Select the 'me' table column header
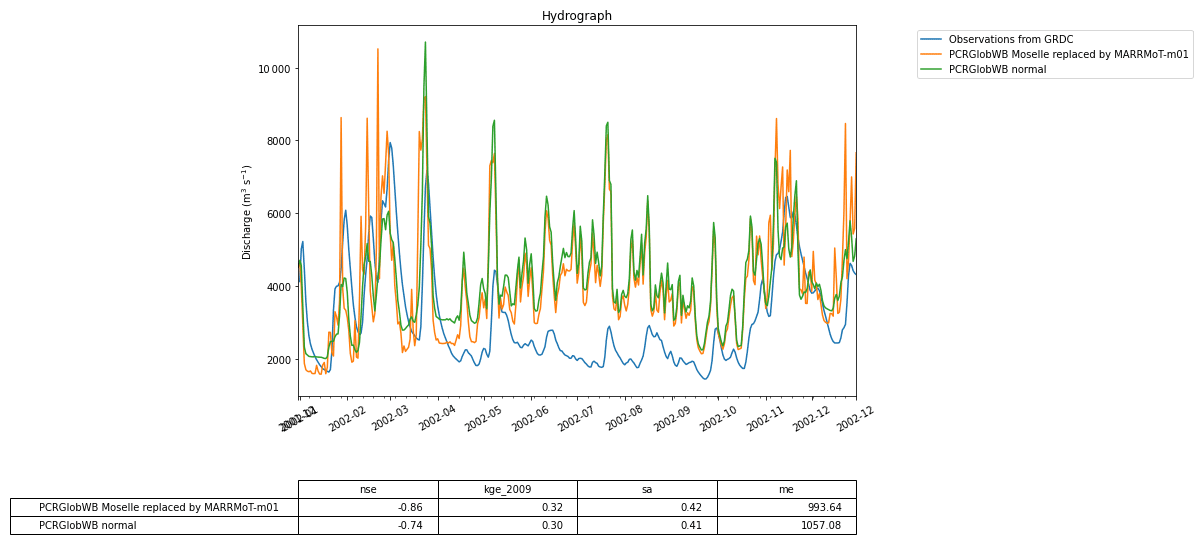The height and width of the screenshot is (545, 1204). tap(786, 489)
